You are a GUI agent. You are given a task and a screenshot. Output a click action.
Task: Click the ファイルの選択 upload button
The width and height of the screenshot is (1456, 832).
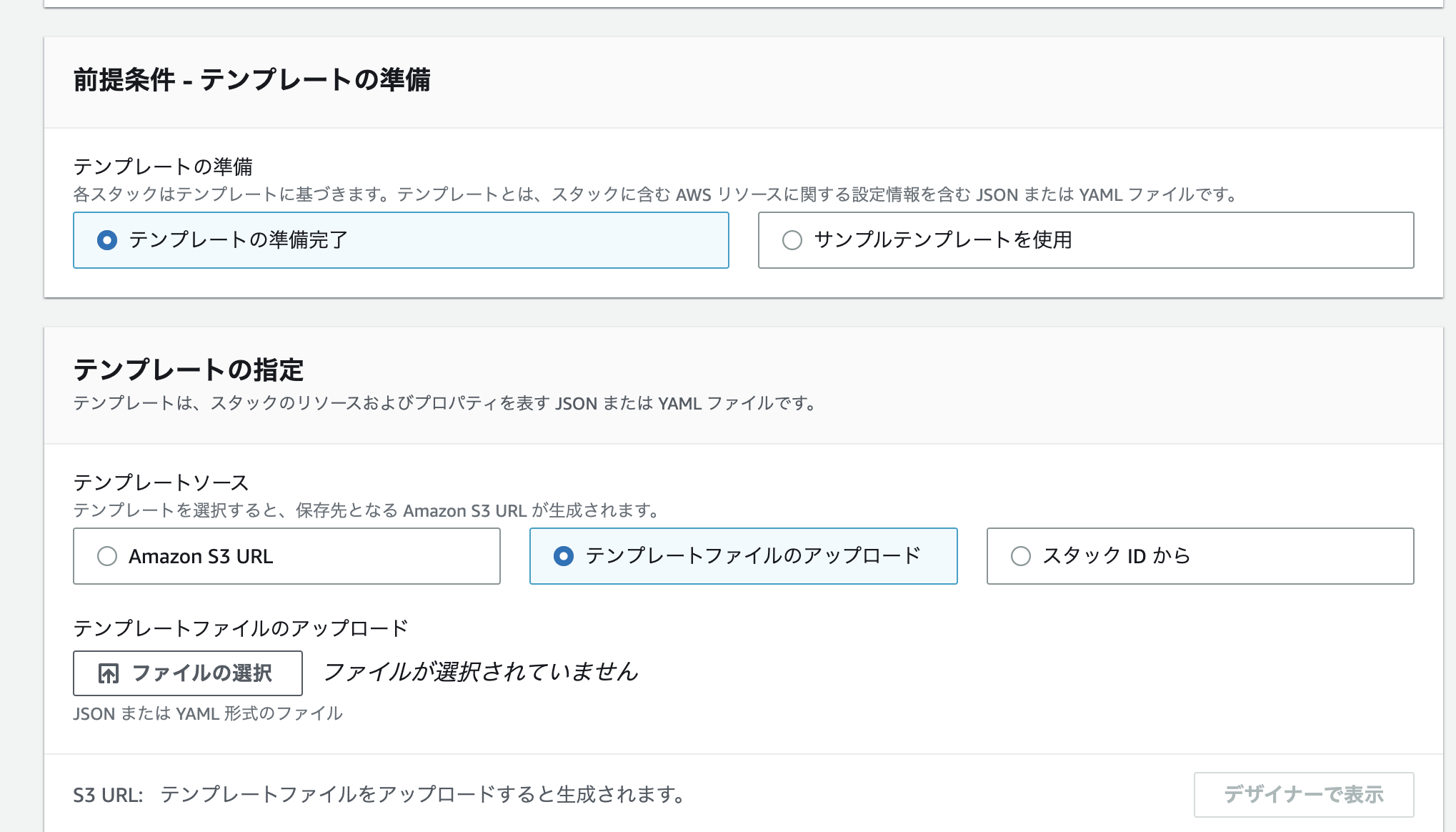188,673
